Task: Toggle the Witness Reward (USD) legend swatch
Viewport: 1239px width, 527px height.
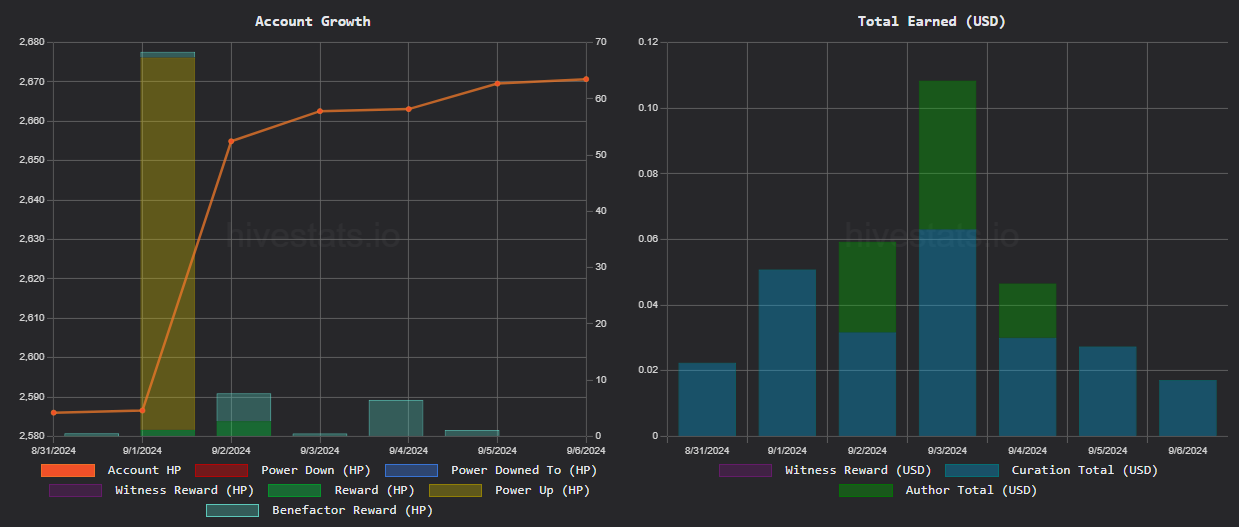Action: click(745, 470)
